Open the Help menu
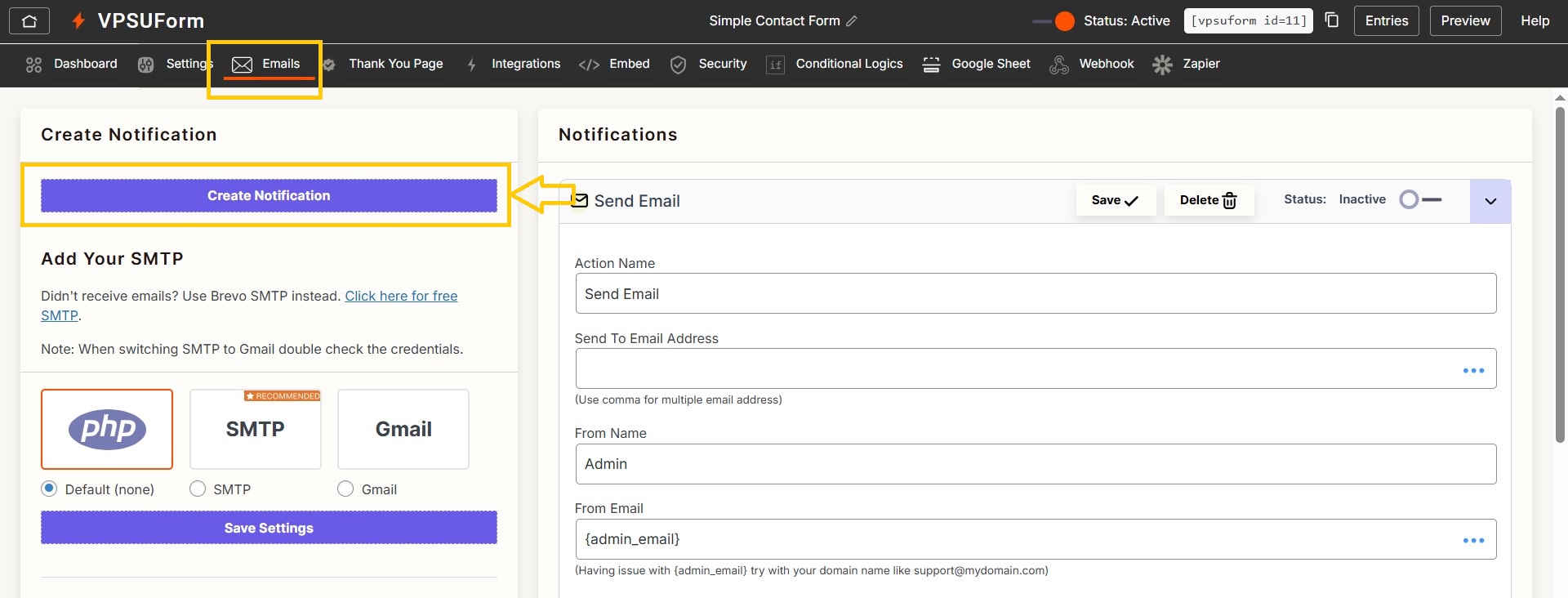1568x598 pixels. pos(1535,21)
